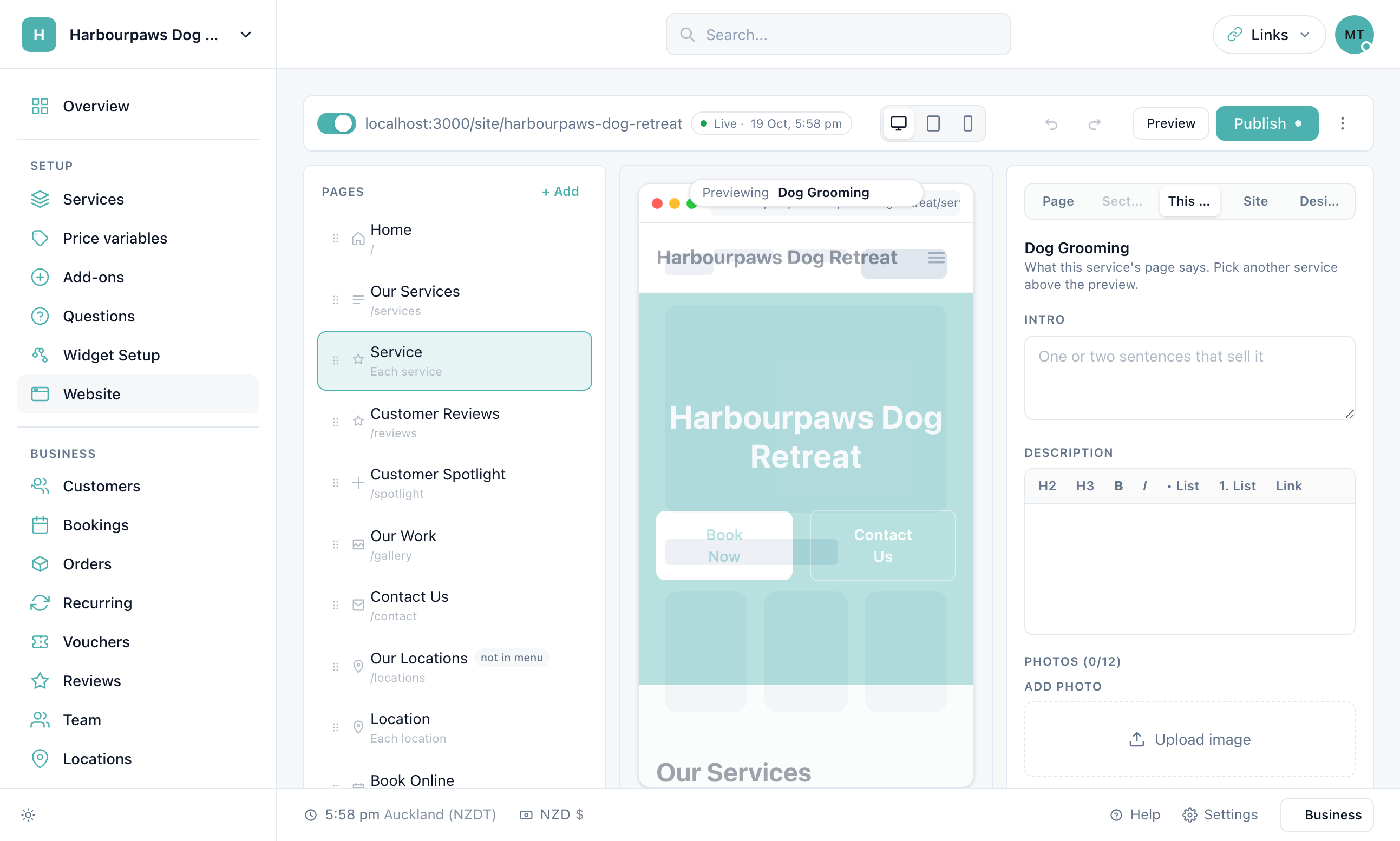Expand the Harbourpaws Dog business switcher

pos(138,35)
